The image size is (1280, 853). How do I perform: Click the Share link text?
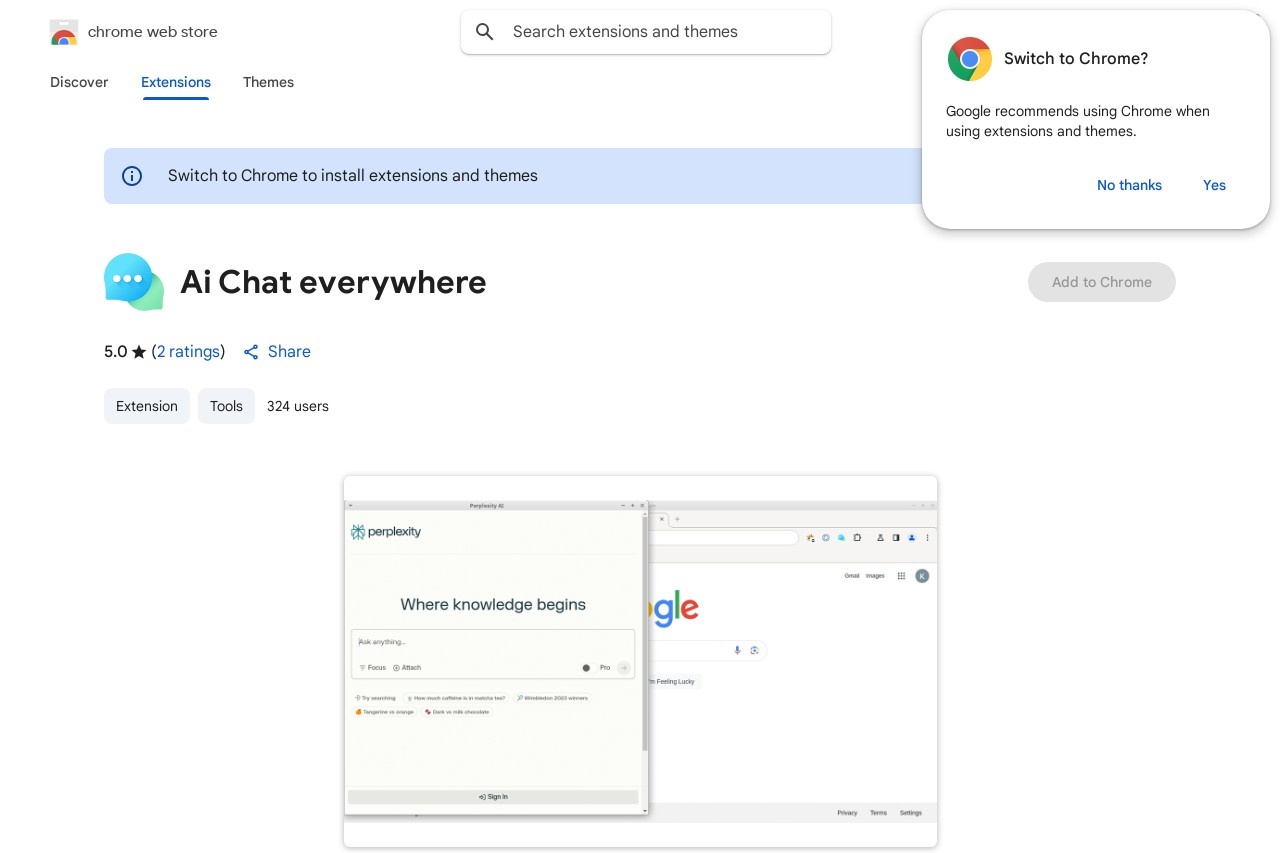coord(289,351)
